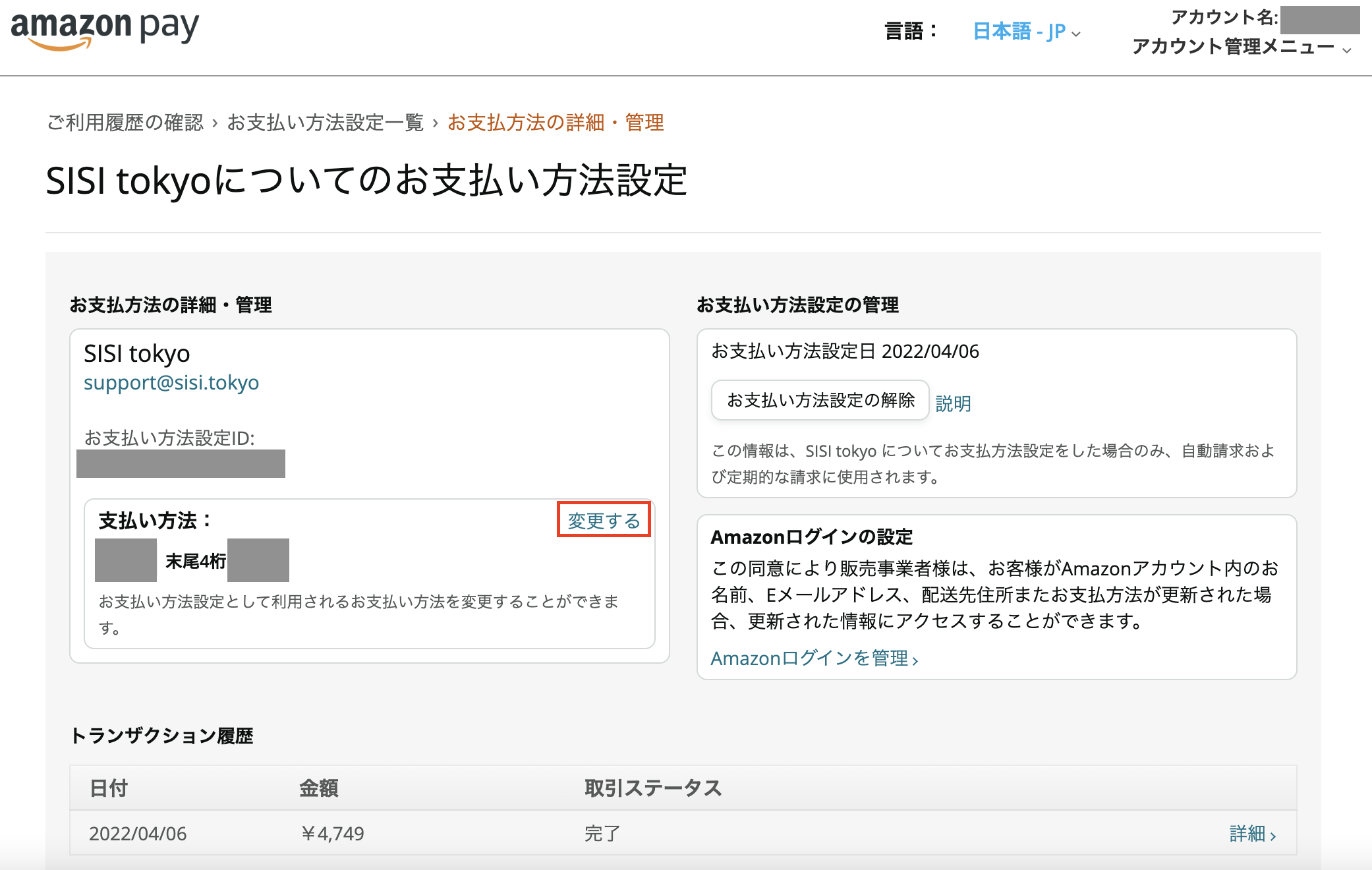
Task: Open the 説明 explanation link
Action: click(x=953, y=403)
